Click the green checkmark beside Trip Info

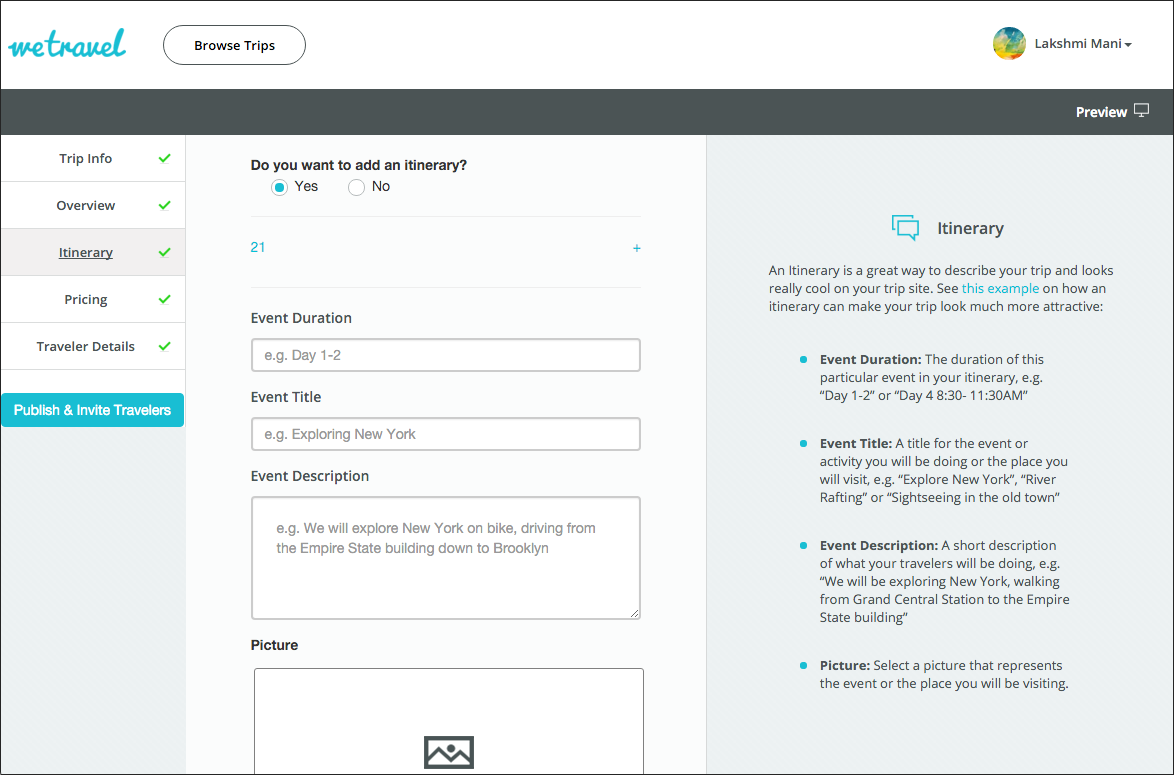pyautogui.click(x=164, y=158)
